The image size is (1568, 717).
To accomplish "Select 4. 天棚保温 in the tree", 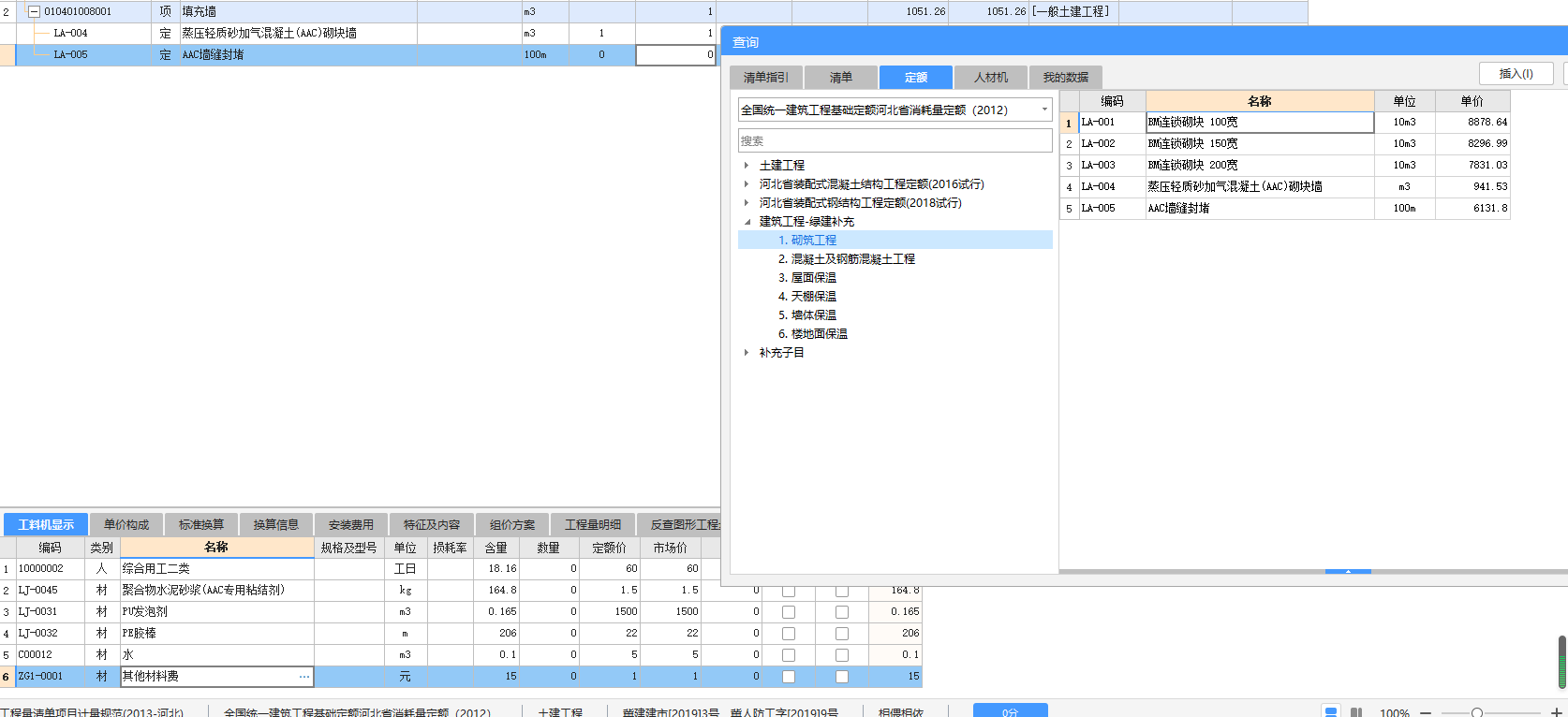I will (807, 297).
